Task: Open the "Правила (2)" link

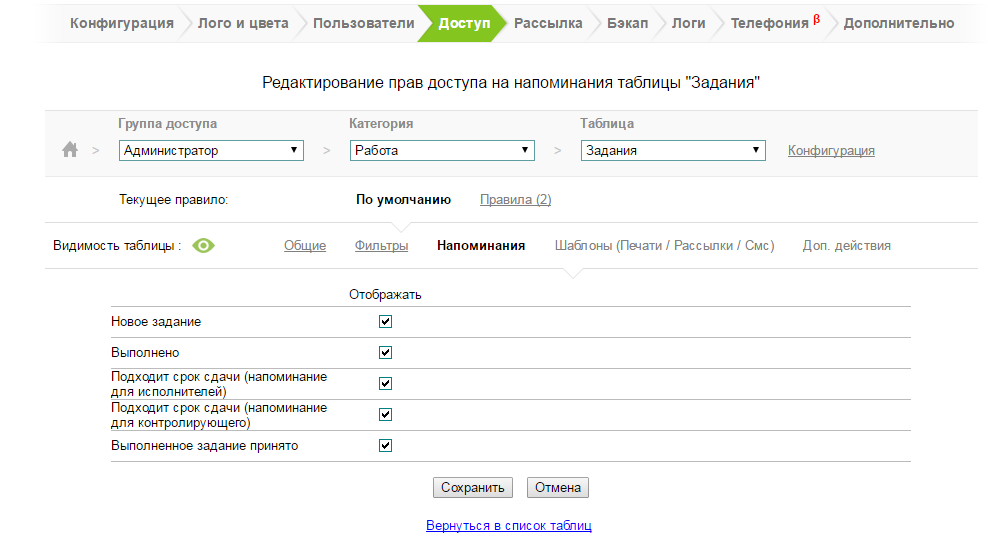Action: (x=515, y=200)
